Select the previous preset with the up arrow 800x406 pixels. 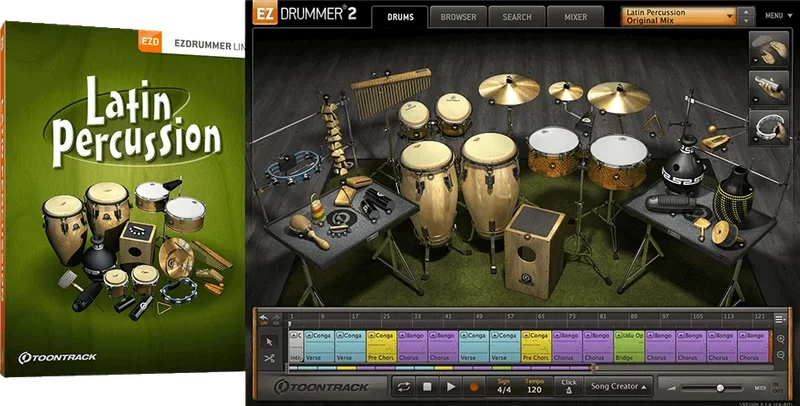[x=747, y=12]
